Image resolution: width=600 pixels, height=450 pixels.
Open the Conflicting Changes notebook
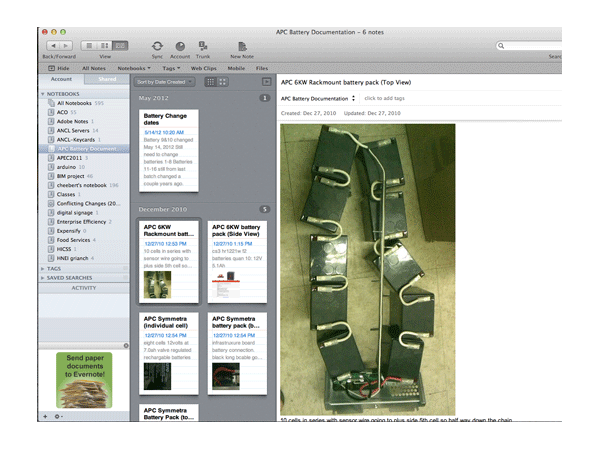[84, 204]
